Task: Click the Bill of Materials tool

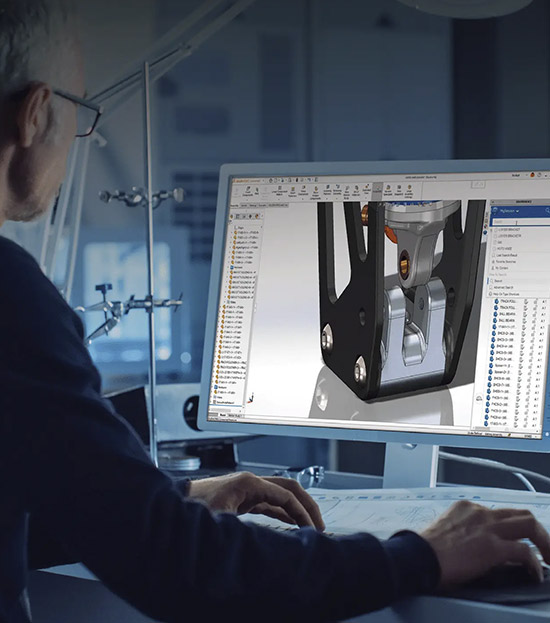Action: pyautogui.click(x=356, y=191)
